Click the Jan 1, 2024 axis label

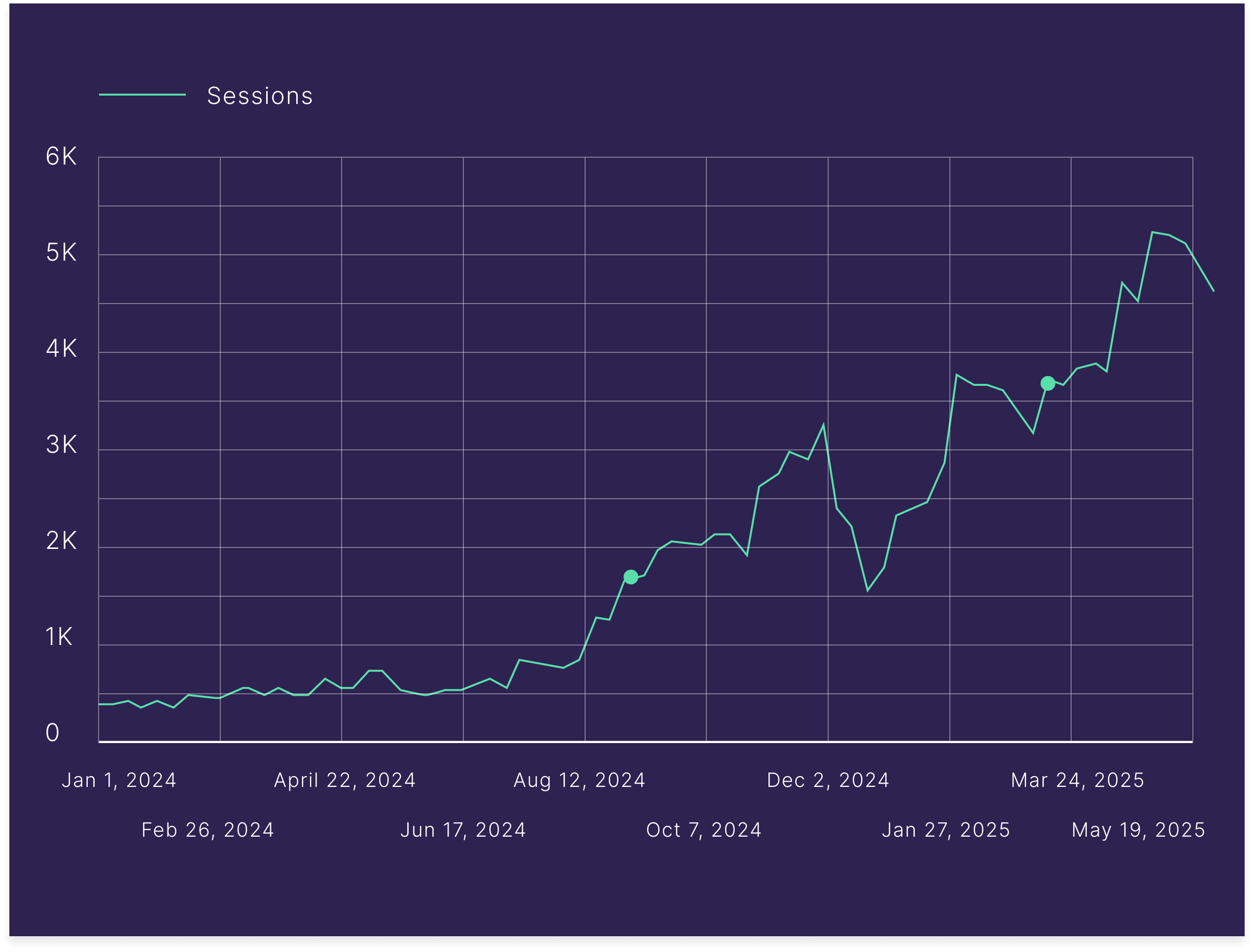pyautogui.click(x=119, y=781)
